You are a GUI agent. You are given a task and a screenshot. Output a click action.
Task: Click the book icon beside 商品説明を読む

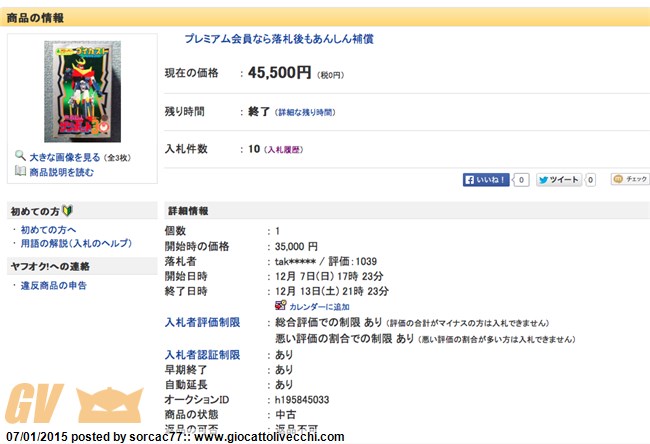(20, 172)
